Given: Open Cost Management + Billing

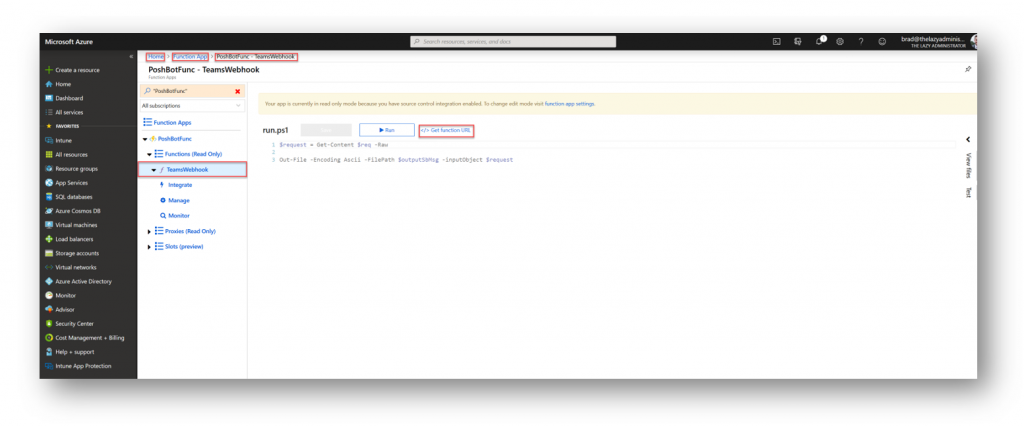Looking at the screenshot, I should [x=89, y=338].
